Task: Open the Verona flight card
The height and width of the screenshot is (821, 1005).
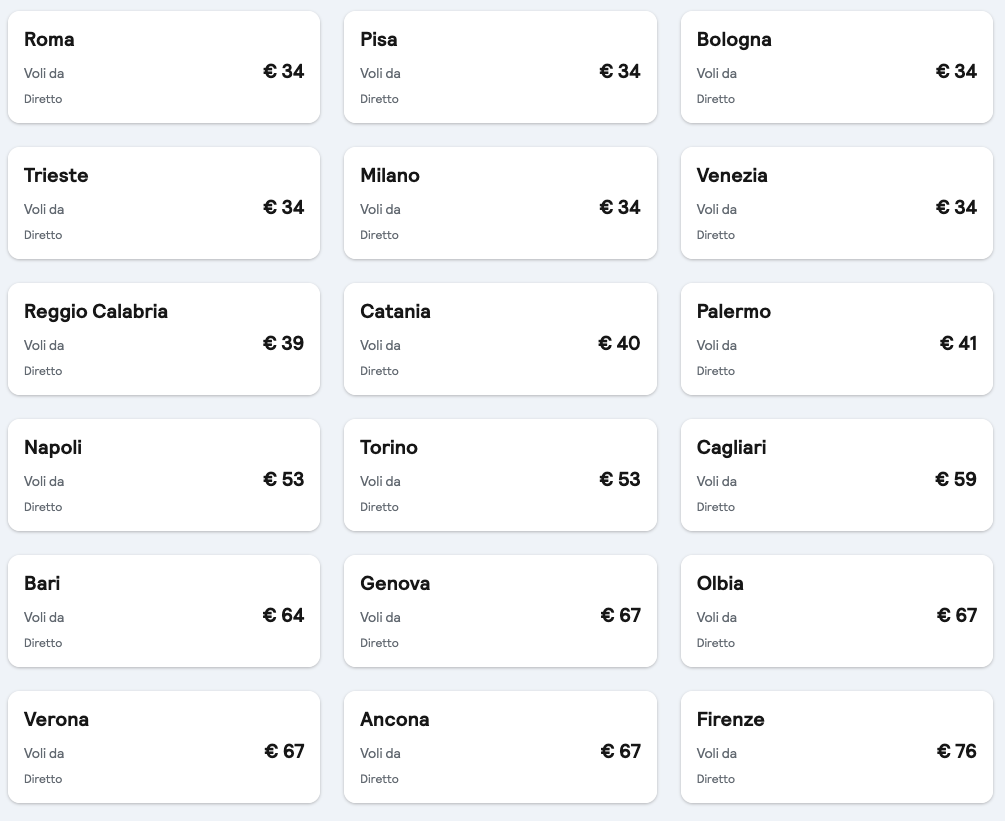Action: coord(164,747)
